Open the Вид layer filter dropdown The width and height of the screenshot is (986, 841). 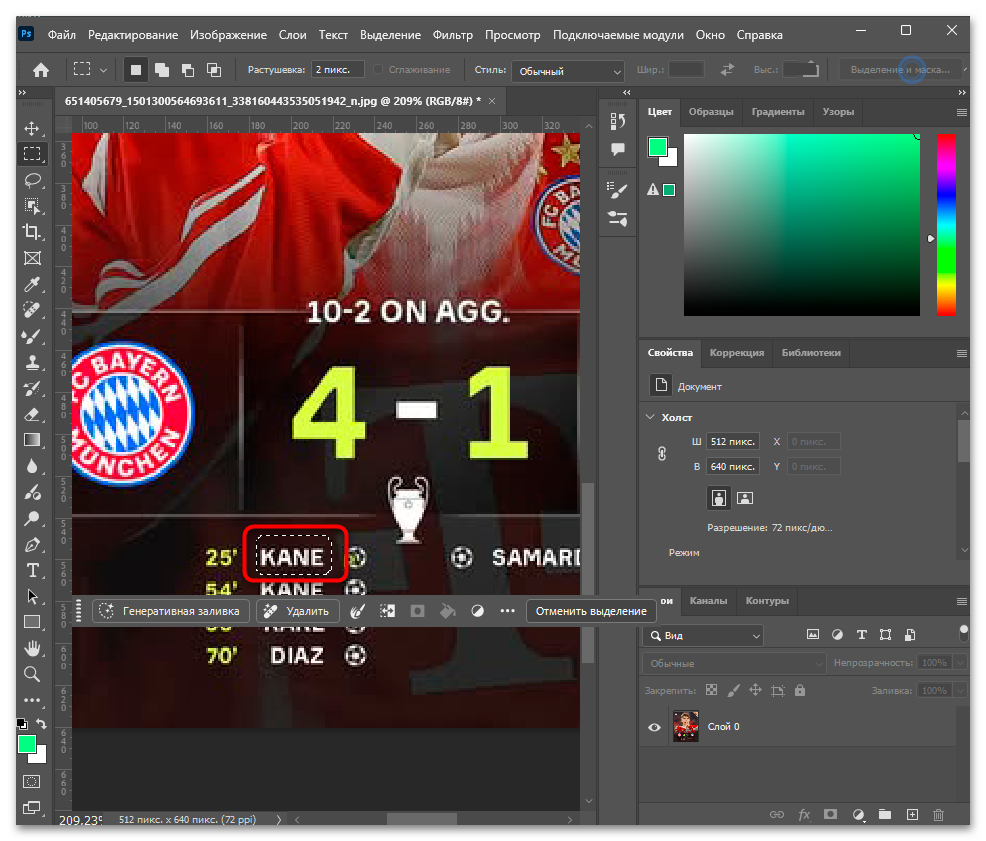703,635
